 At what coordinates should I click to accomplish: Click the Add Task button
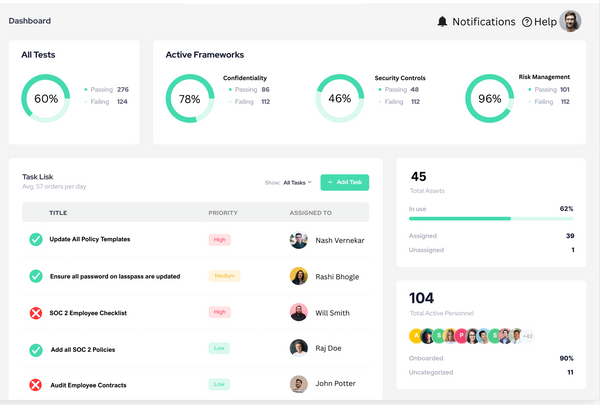click(x=345, y=182)
